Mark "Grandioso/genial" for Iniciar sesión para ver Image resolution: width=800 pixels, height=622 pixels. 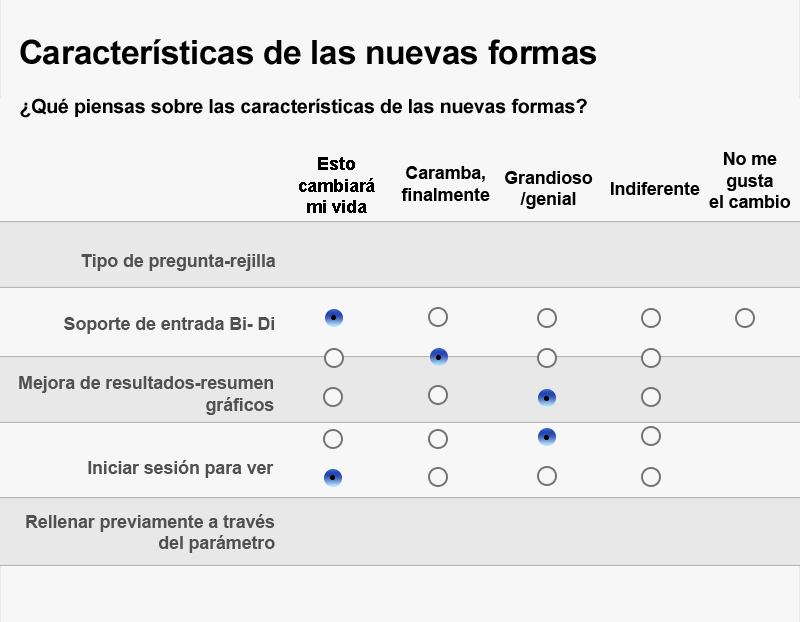[x=546, y=478]
